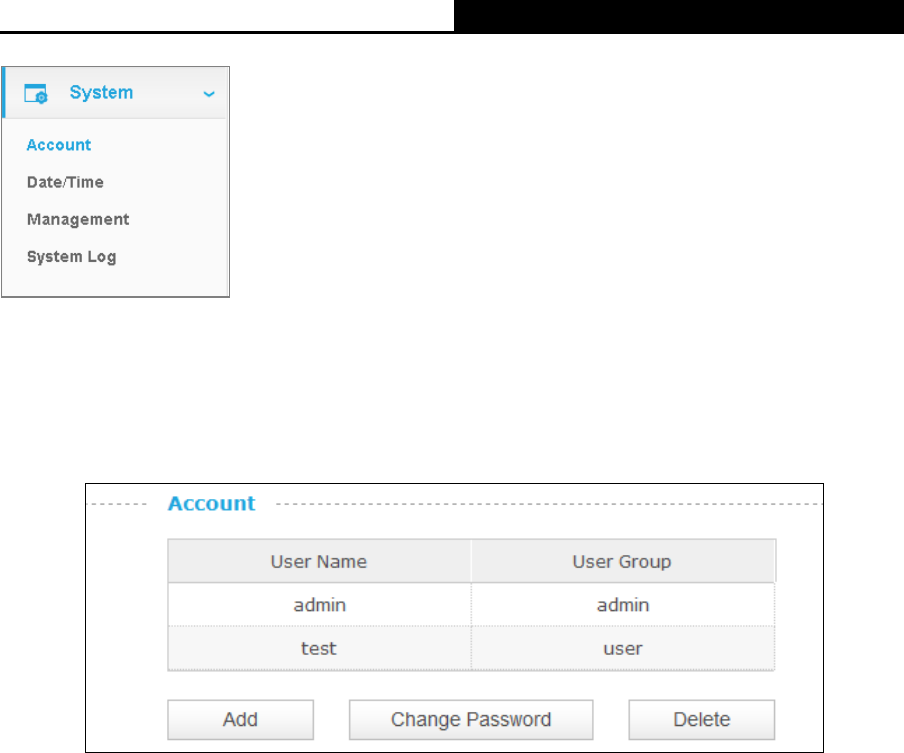Image resolution: width=904 pixels, height=753 pixels.
Task: Select the admin user name cell
Action: tap(319, 604)
